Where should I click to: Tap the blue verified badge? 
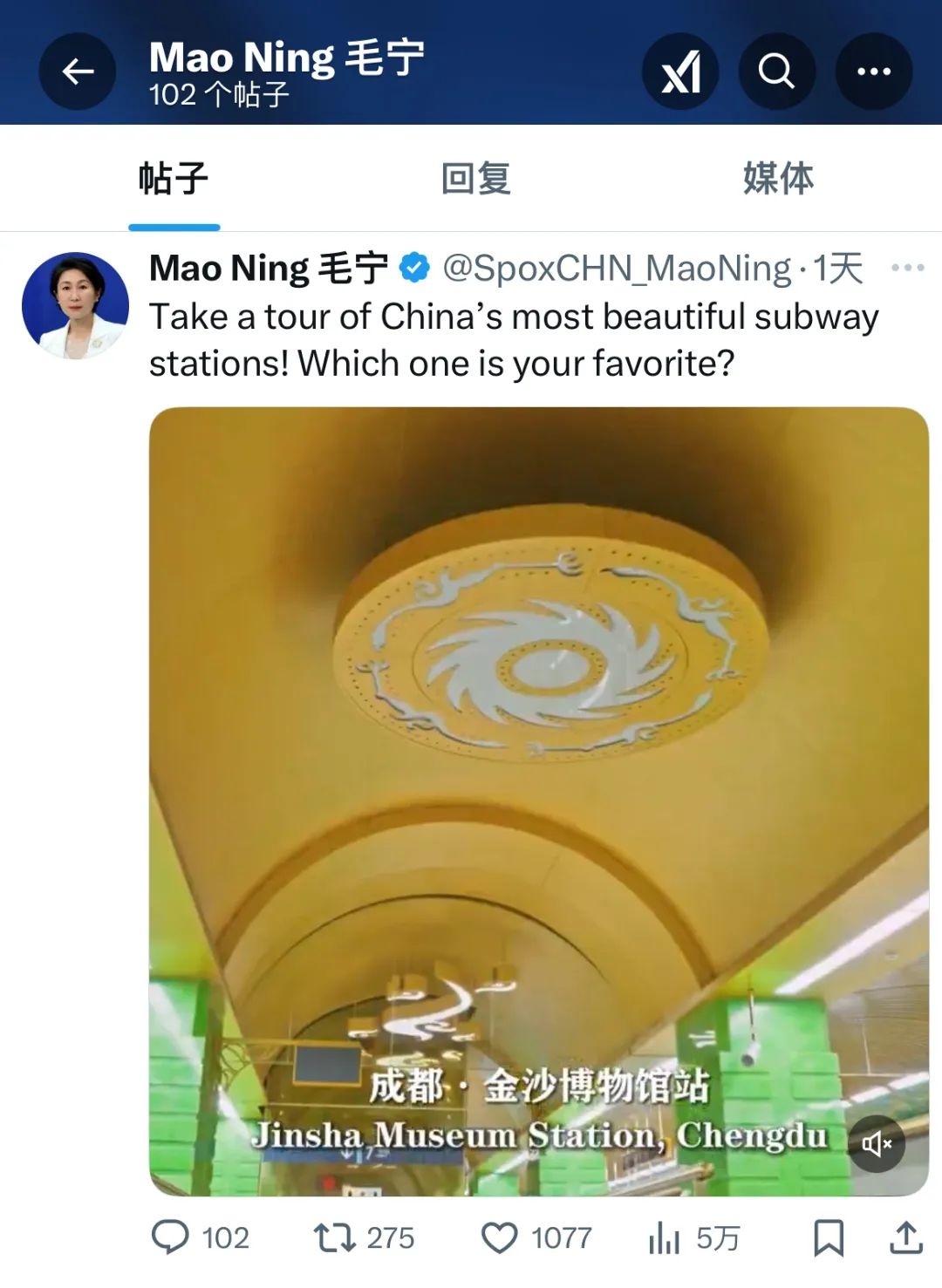pos(414,269)
